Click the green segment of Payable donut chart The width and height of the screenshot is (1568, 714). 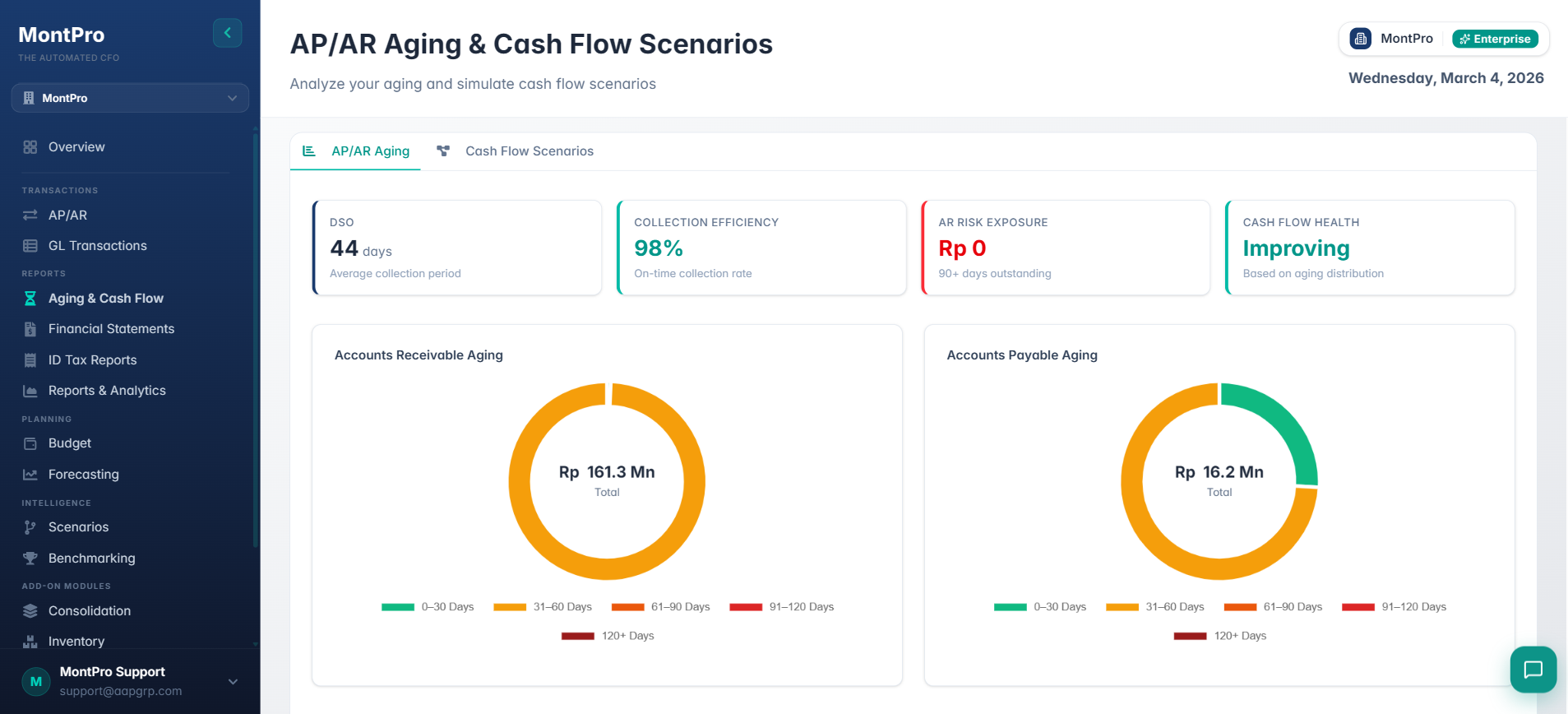1283,419
